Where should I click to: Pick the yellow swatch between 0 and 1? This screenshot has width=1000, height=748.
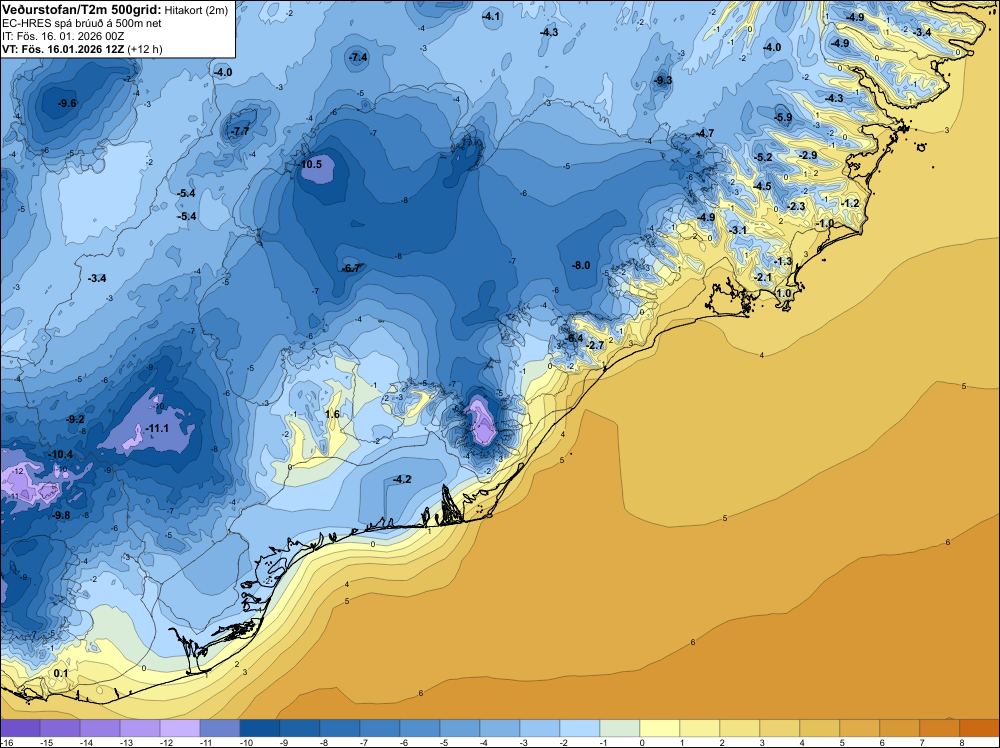(x=659, y=728)
